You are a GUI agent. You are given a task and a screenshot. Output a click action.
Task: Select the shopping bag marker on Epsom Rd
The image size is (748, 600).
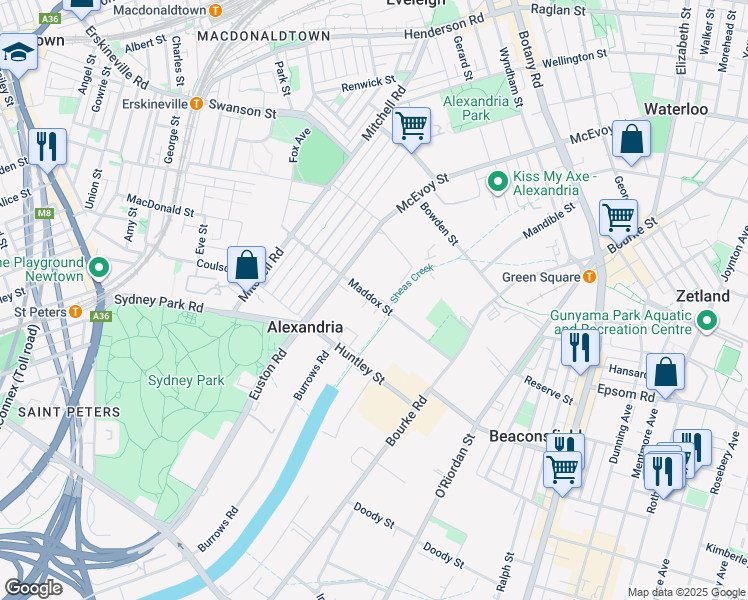(665, 372)
